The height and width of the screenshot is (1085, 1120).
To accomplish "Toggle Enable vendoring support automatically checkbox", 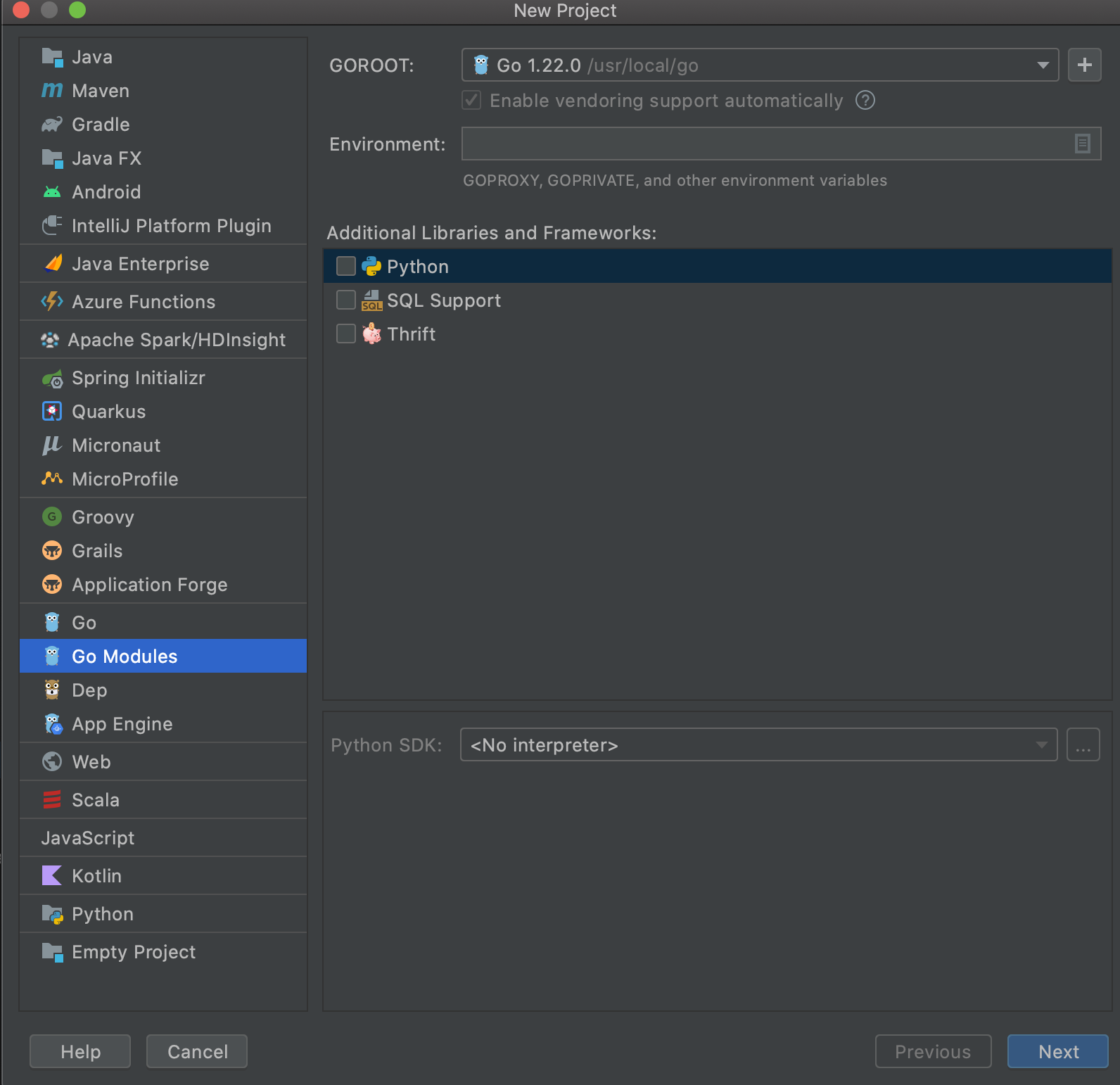I will pyautogui.click(x=471, y=100).
